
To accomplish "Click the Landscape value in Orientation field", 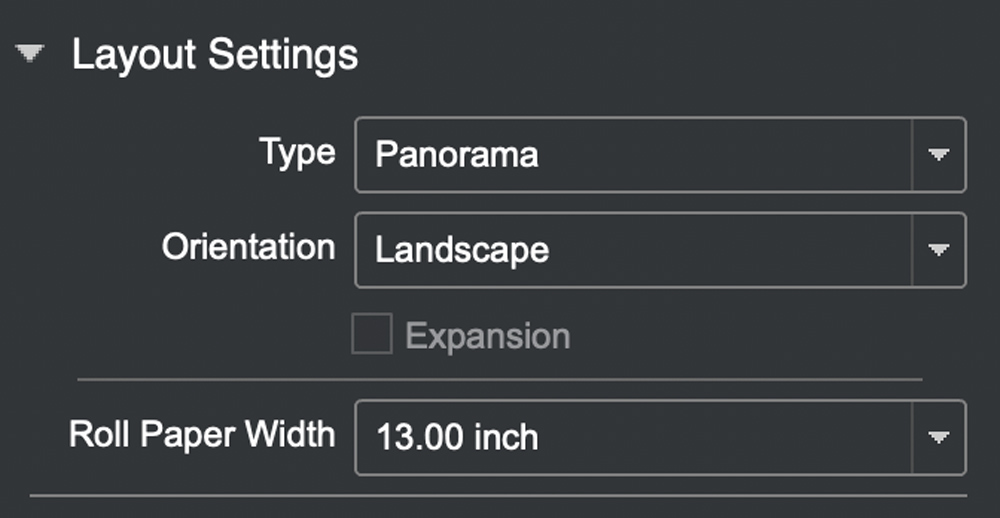I will [462, 250].
